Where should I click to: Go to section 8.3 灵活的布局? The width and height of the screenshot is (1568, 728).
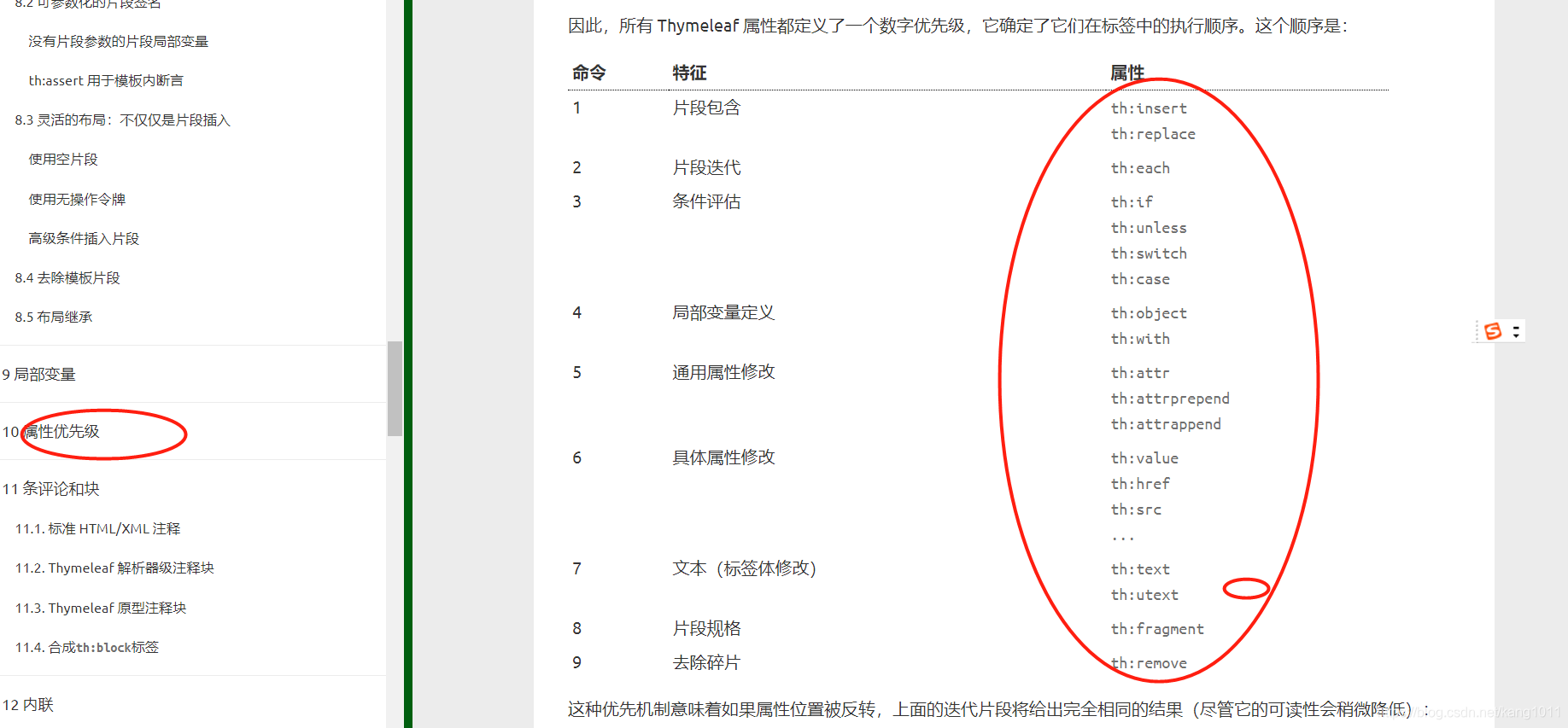123,119
